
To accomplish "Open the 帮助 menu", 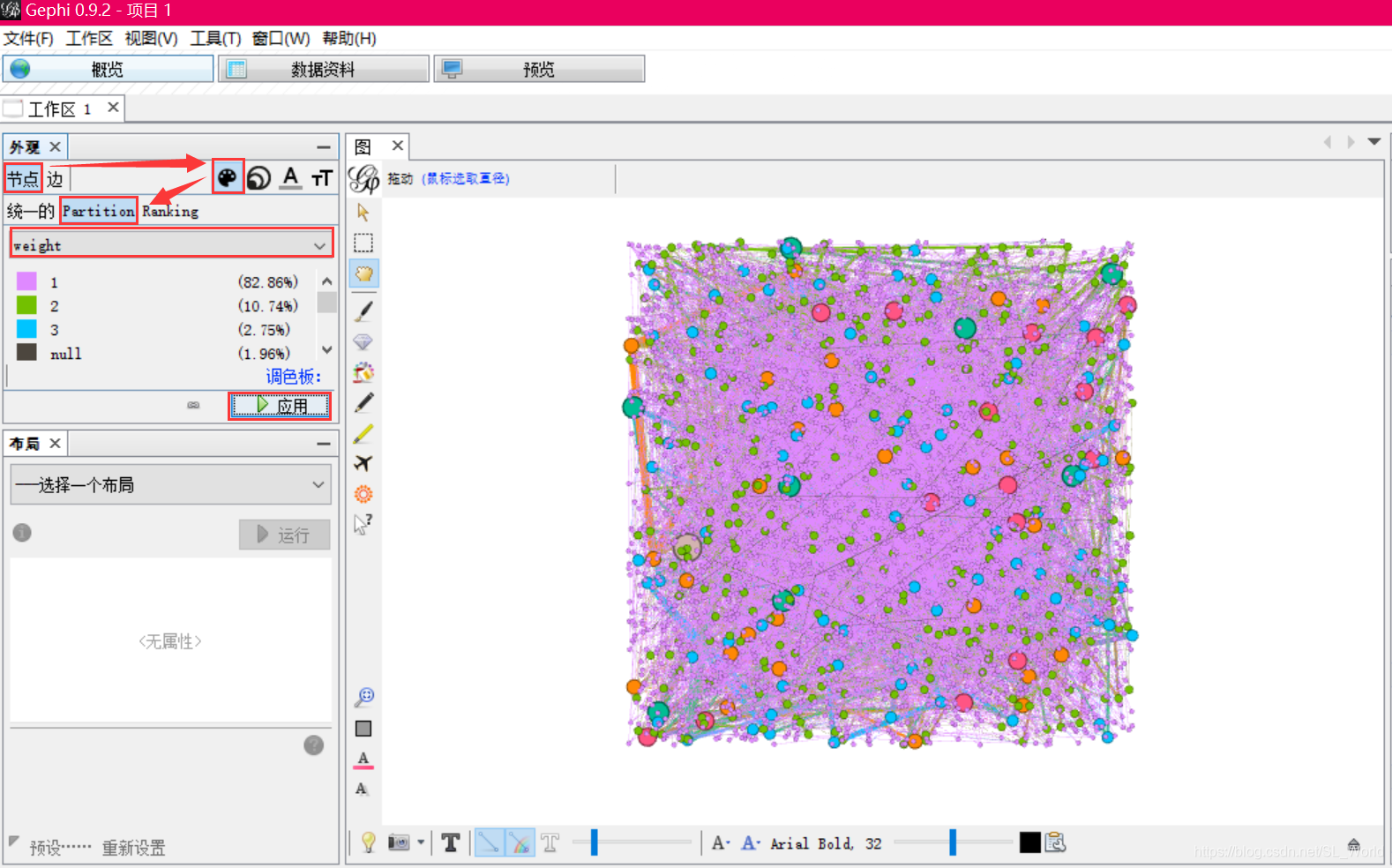I will click(348, 39).
